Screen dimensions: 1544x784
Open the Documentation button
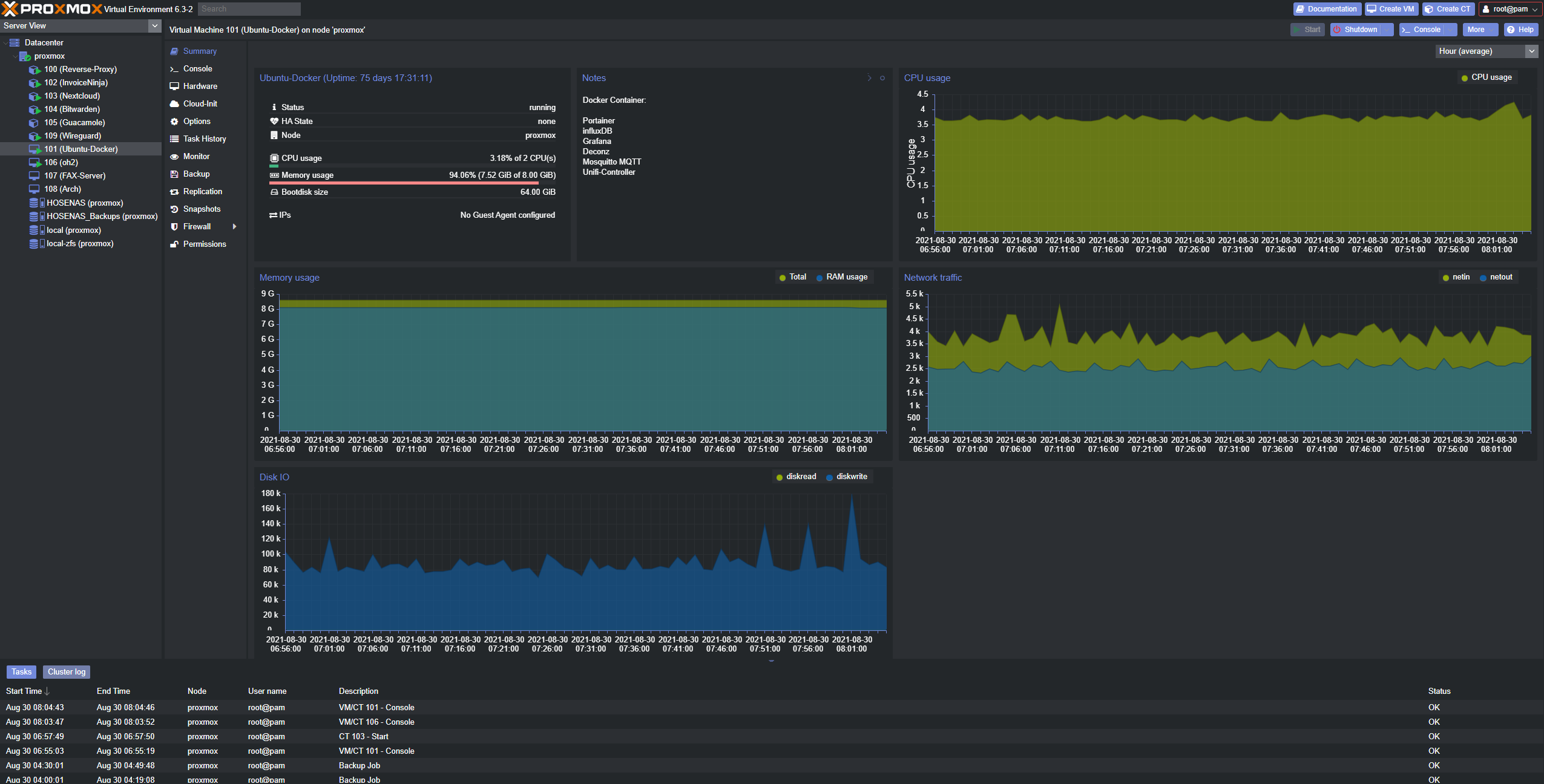[1327, 9]
